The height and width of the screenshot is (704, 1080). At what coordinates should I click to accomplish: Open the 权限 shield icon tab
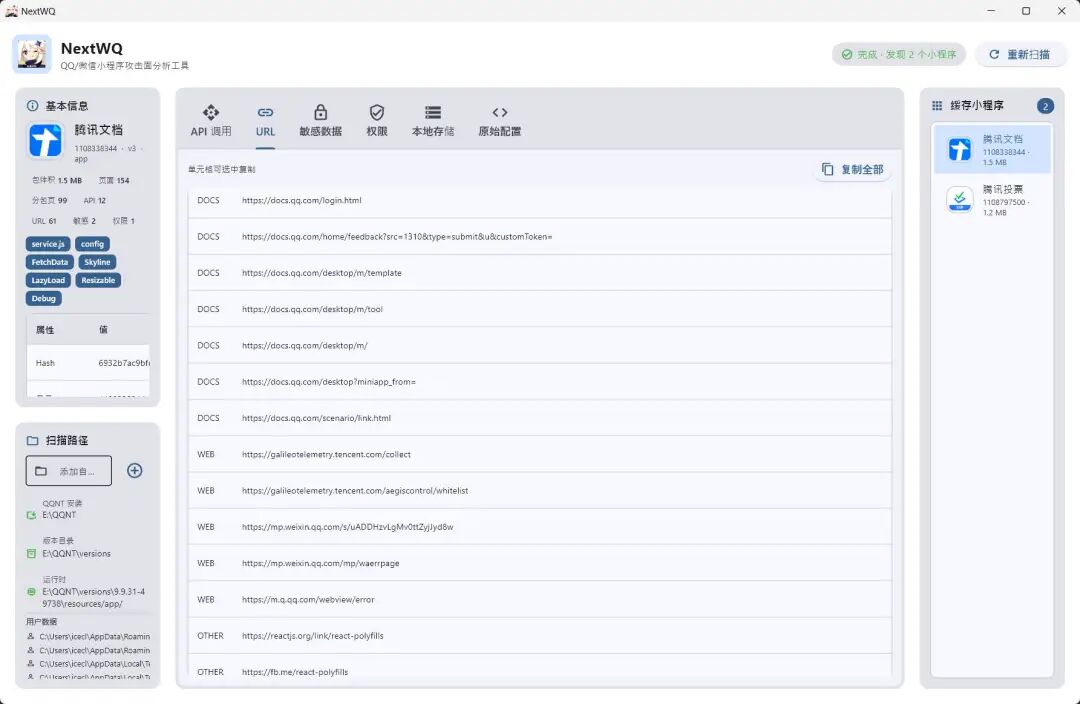377,112
